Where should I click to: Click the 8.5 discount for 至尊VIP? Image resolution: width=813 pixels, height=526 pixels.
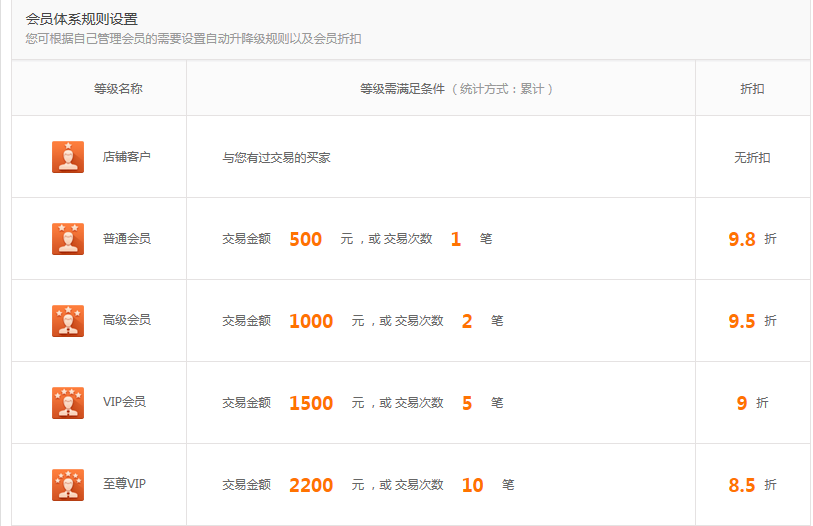click(742, 485)
